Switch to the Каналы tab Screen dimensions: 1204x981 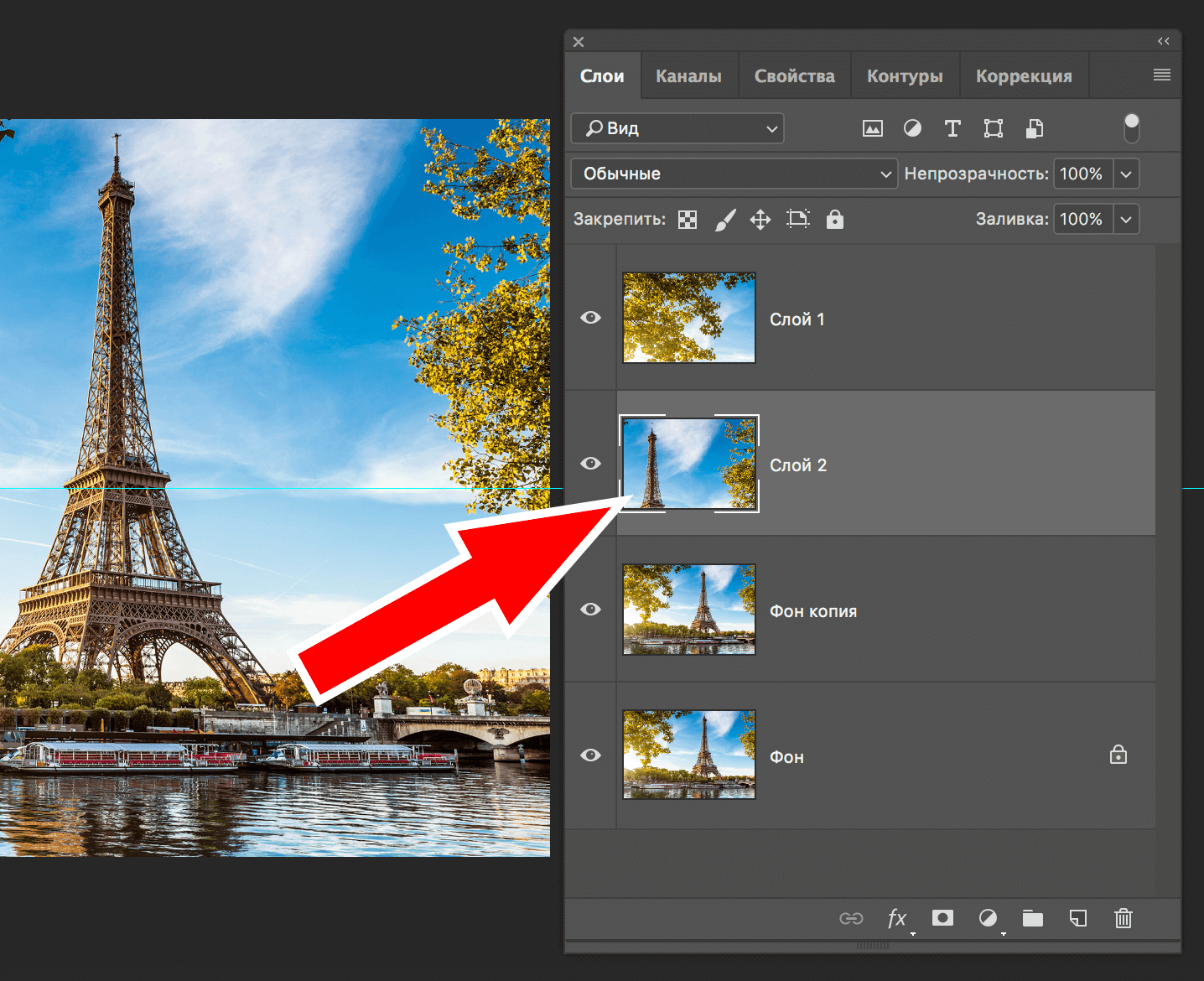688,76
